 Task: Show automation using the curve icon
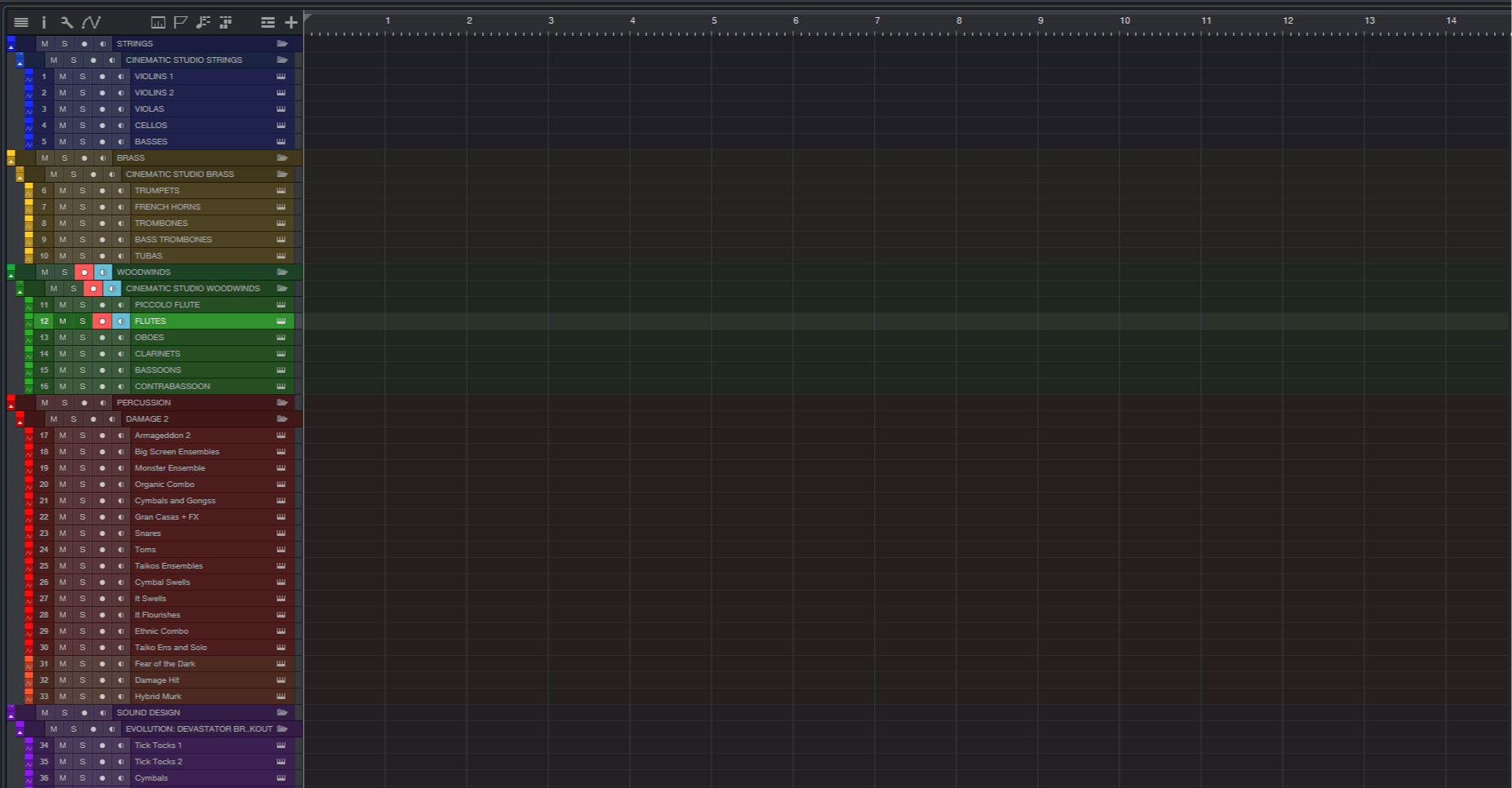(91, 23)
